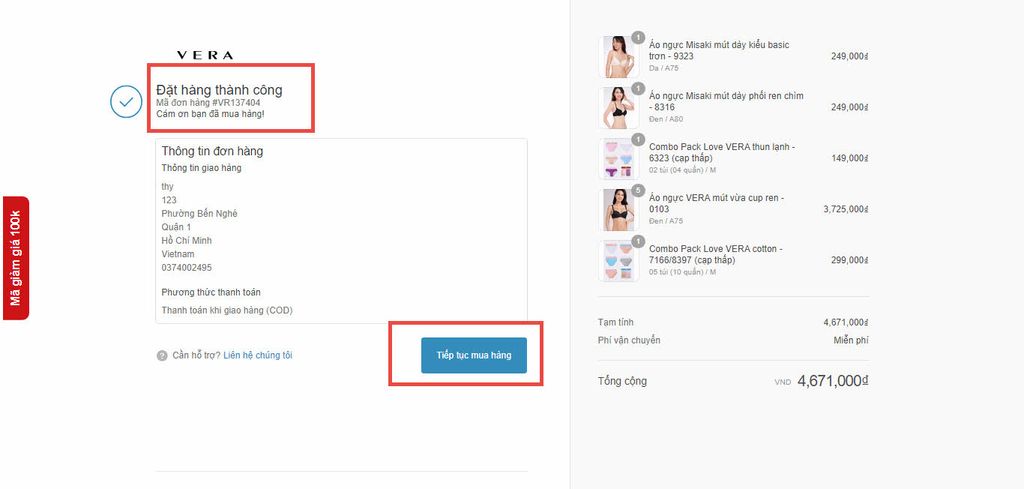Open the 'Mã giảm giá 100k' side tab
Image resolution: width=1024 pixels, height=489 pixels.
tap(16, 258)
